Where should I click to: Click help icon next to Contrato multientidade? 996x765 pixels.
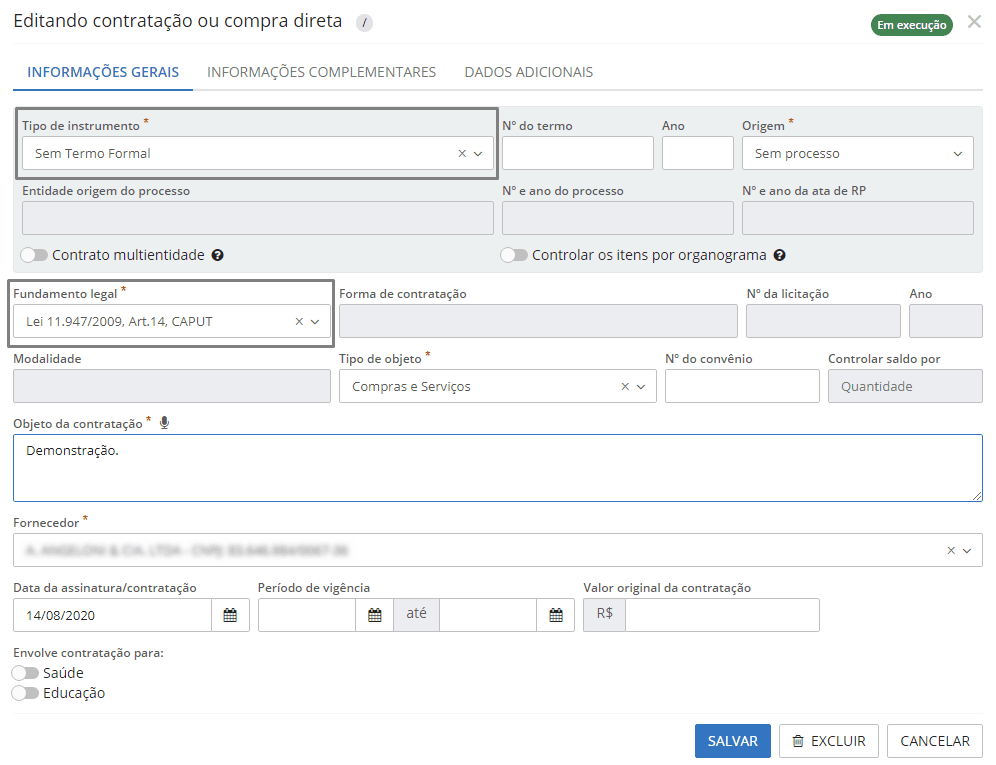coord(218,255)
